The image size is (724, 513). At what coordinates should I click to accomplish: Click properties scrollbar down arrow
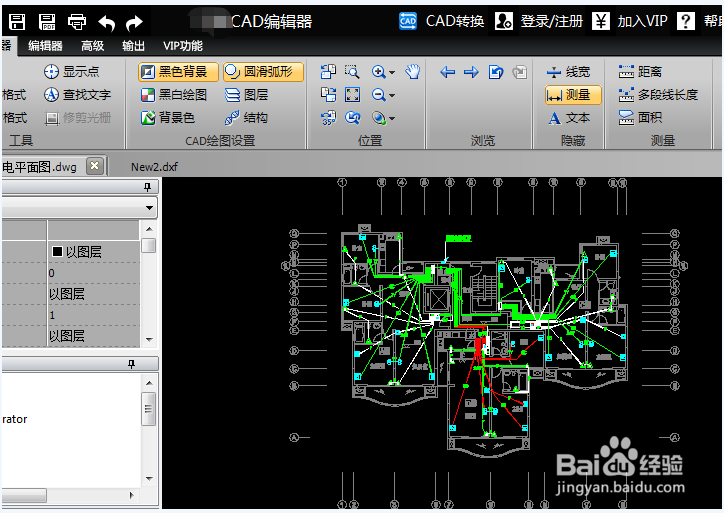point(149,339)
